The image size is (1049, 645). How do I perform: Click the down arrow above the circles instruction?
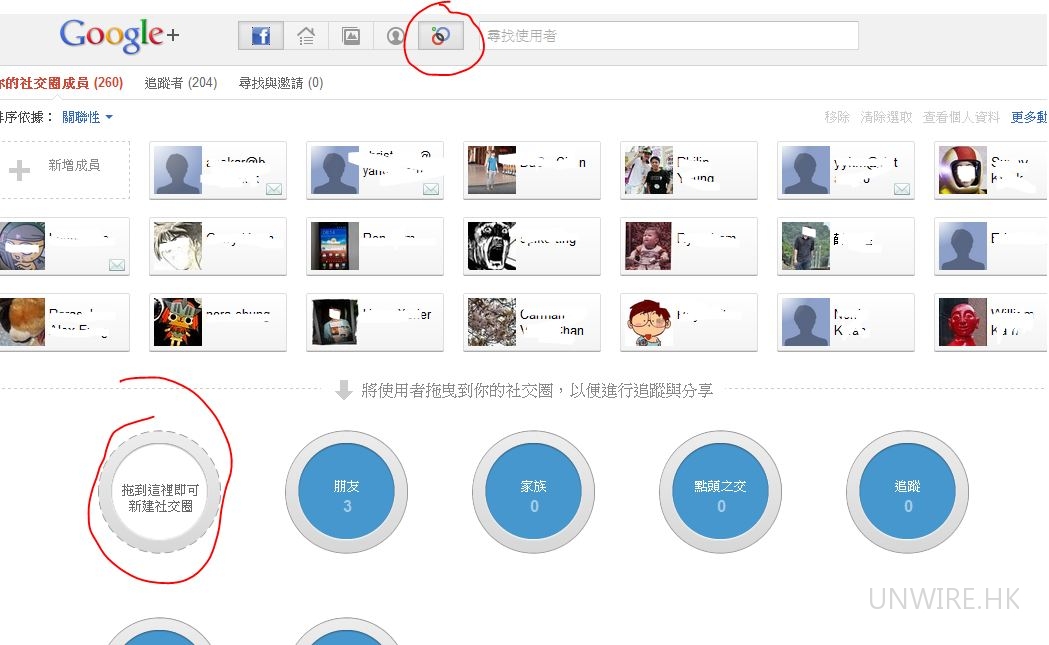[343, 390]
